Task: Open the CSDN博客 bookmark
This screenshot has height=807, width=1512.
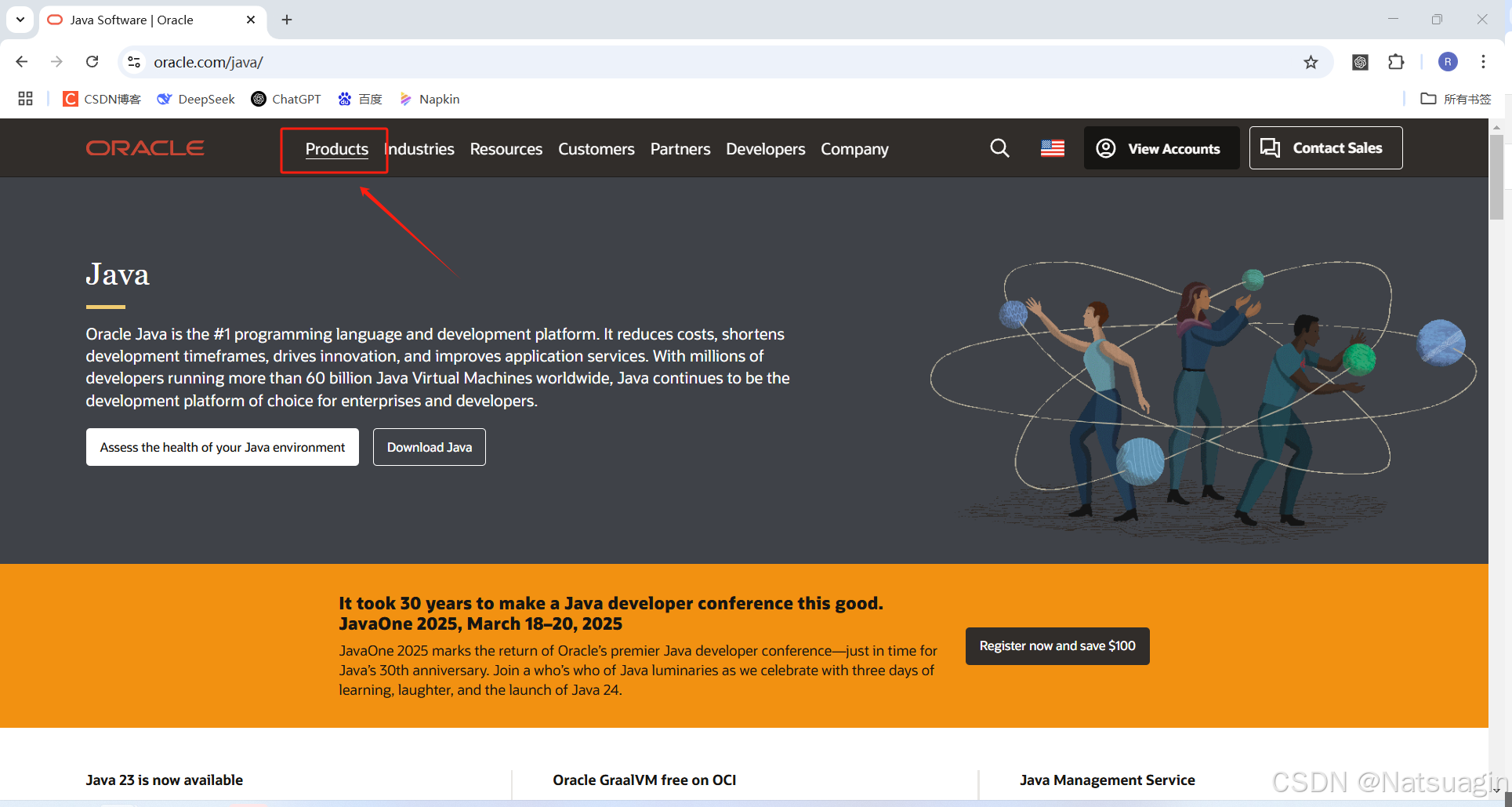Action: point(102,99)
